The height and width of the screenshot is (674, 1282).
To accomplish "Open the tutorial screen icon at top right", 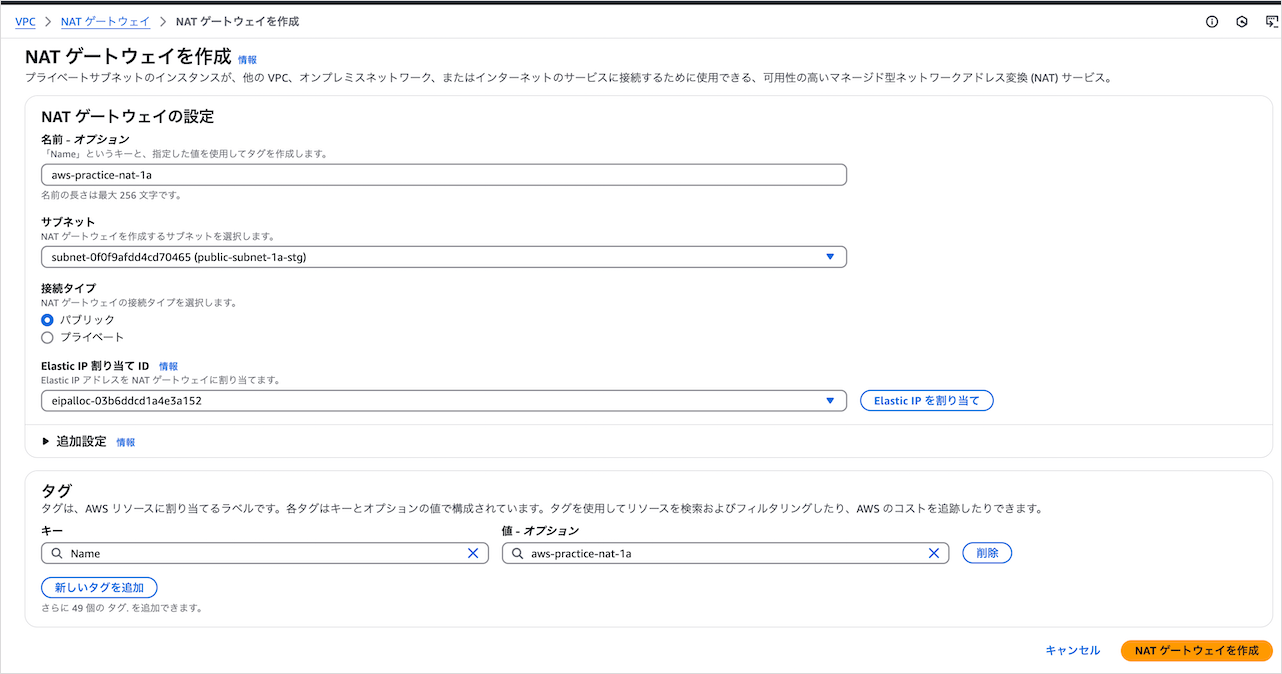I will click(x=1271, y=21).
